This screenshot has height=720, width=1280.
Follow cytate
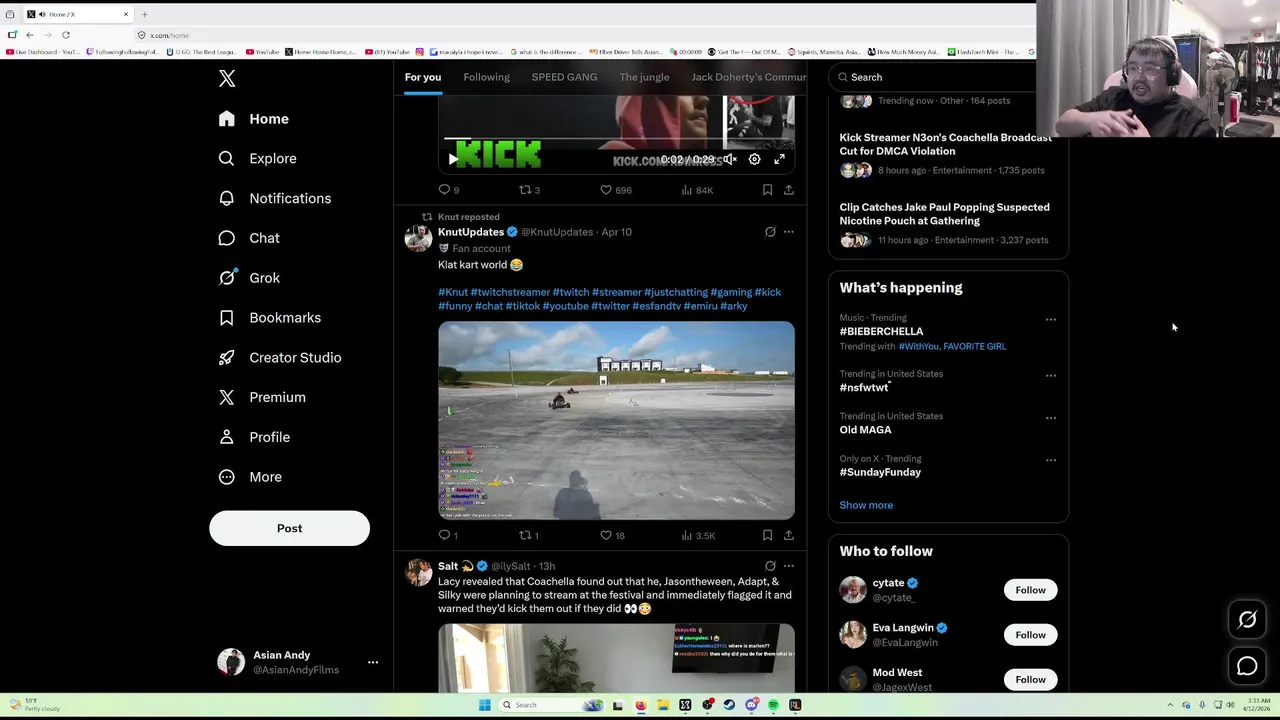(x=1030, y=590)
